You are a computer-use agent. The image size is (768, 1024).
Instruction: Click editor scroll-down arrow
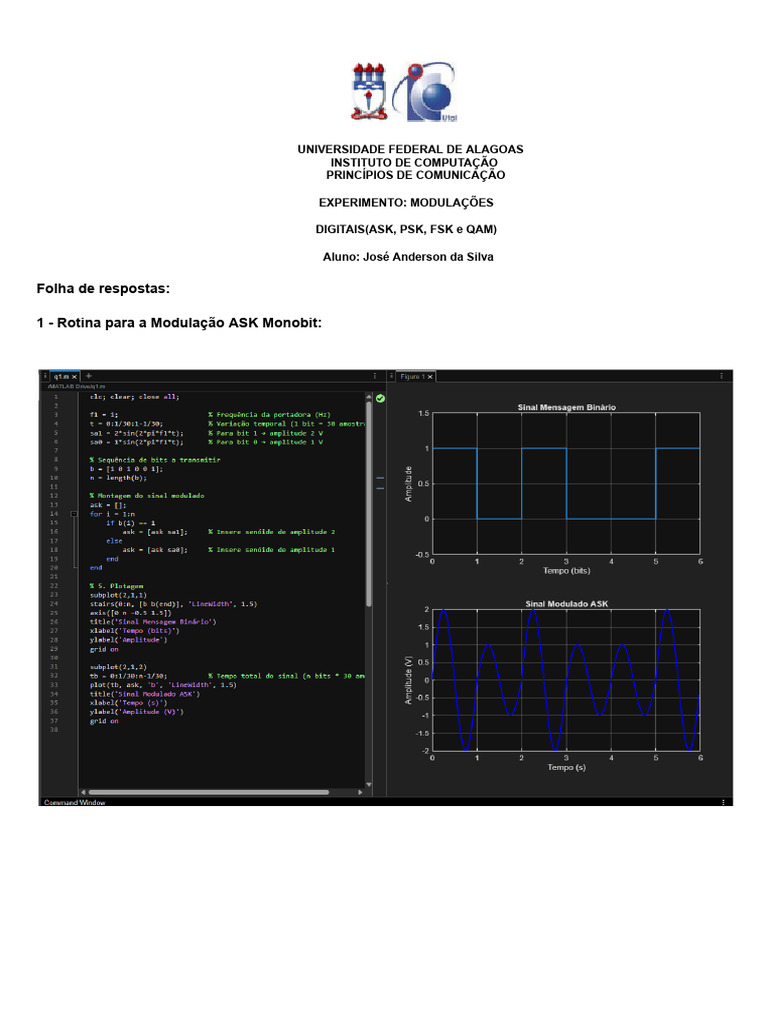[369, 784]
